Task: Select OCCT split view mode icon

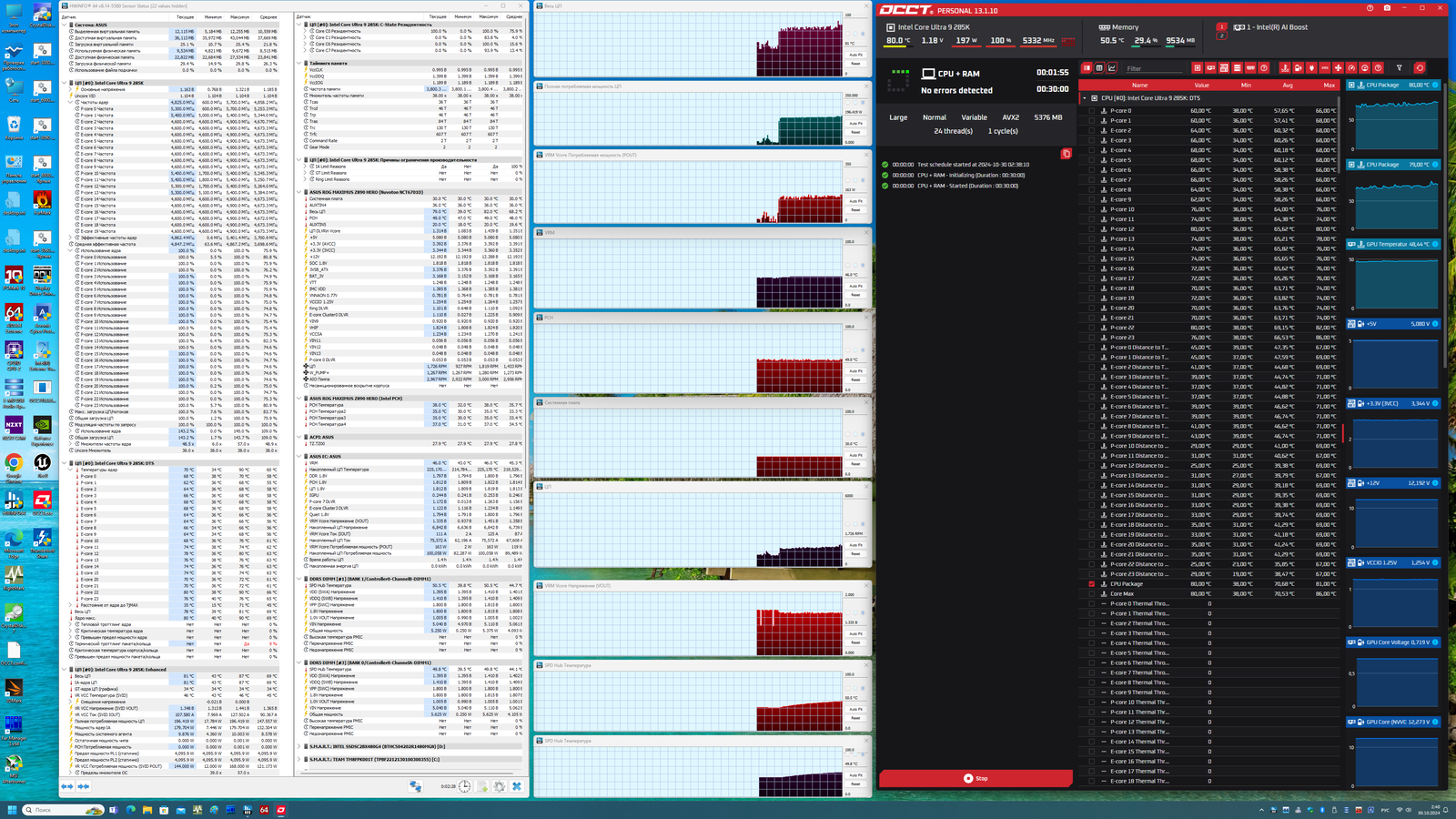Action: (1087, 68)
